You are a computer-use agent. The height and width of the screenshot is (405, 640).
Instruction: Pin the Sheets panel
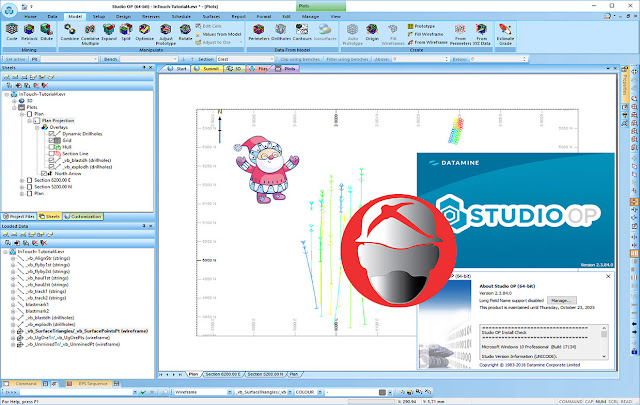point(144,67)
